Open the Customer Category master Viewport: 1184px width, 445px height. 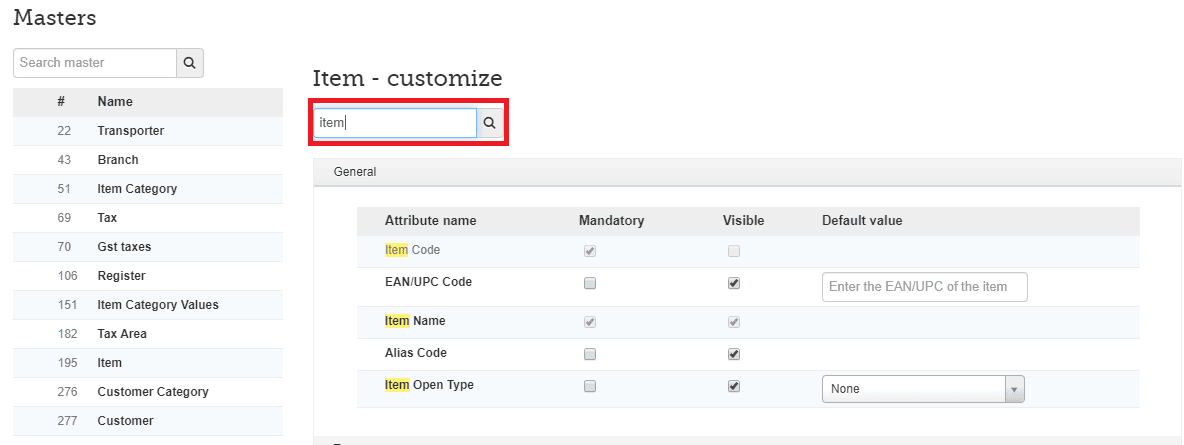click(152, 392)
